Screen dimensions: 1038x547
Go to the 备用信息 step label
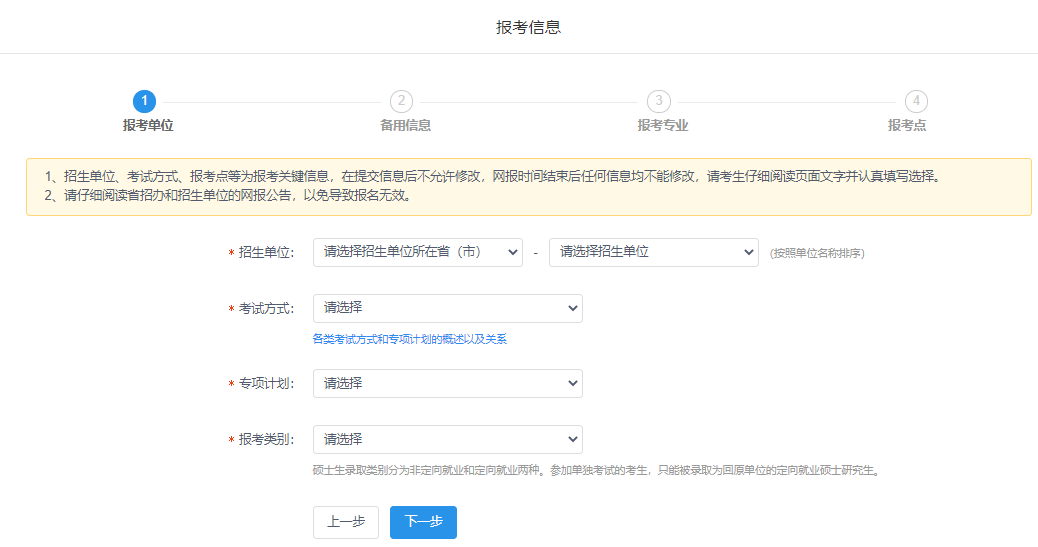(405, 126)
